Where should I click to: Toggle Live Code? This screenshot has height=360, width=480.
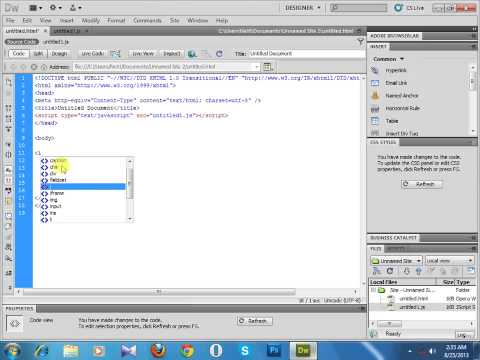(x=93, y=54)
